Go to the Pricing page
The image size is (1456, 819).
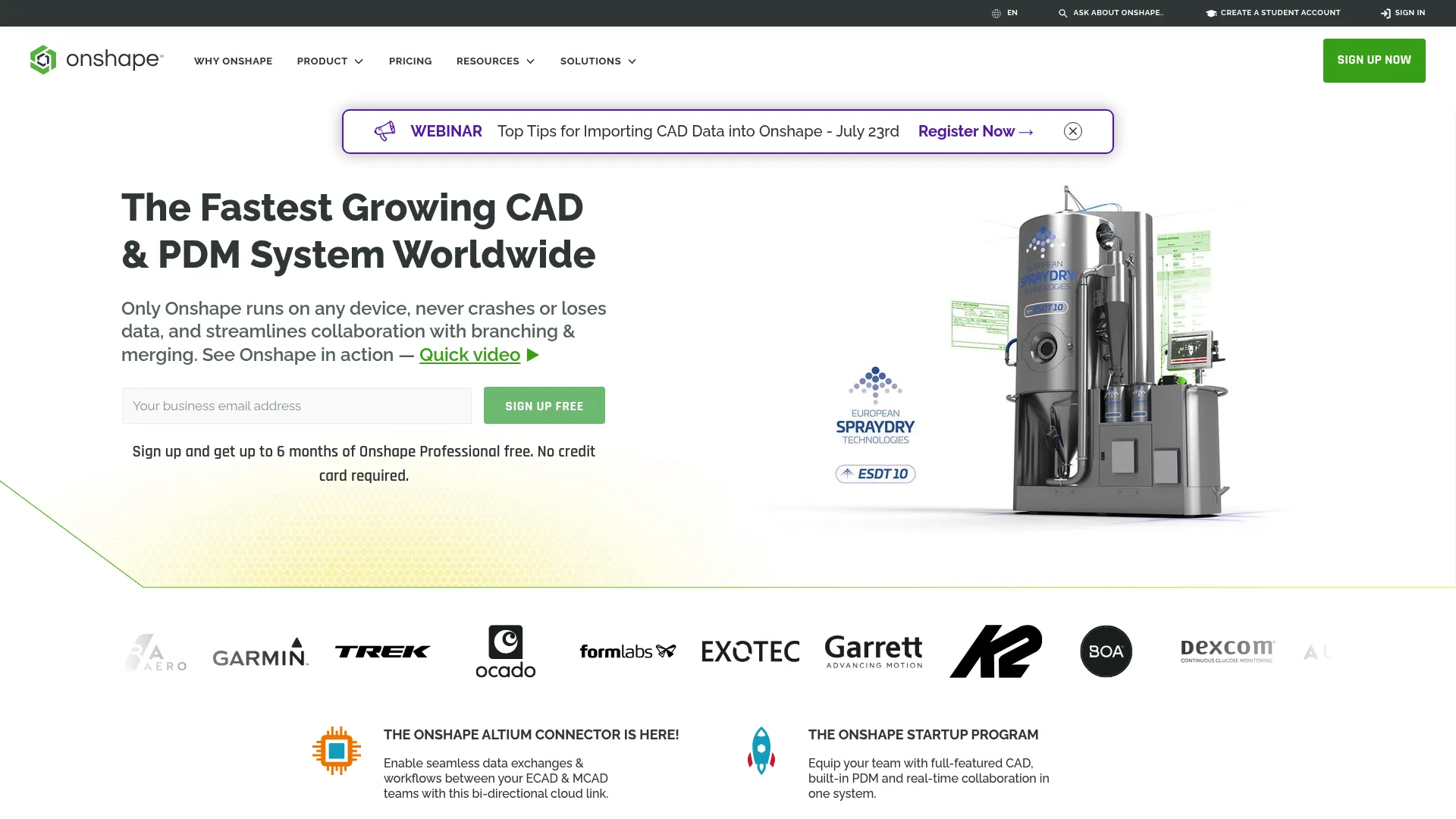click(410, 61)
